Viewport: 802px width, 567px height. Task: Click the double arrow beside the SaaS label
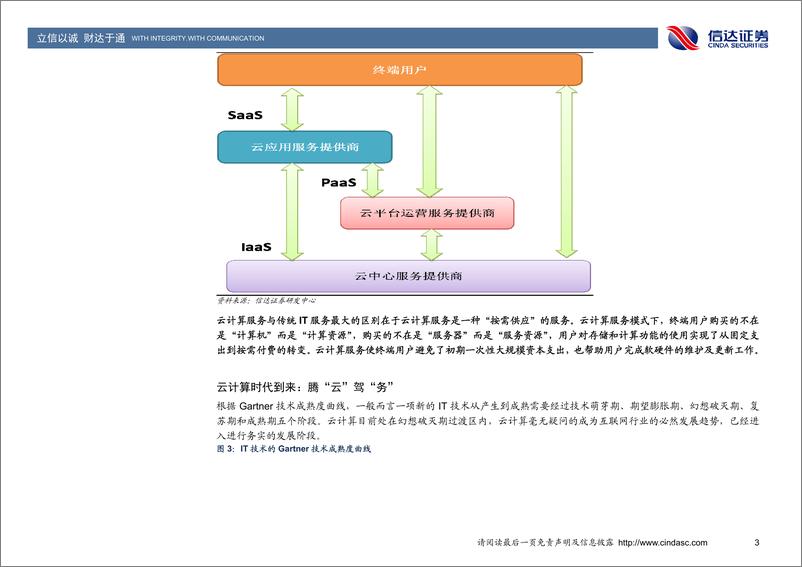tap(292, 109)
